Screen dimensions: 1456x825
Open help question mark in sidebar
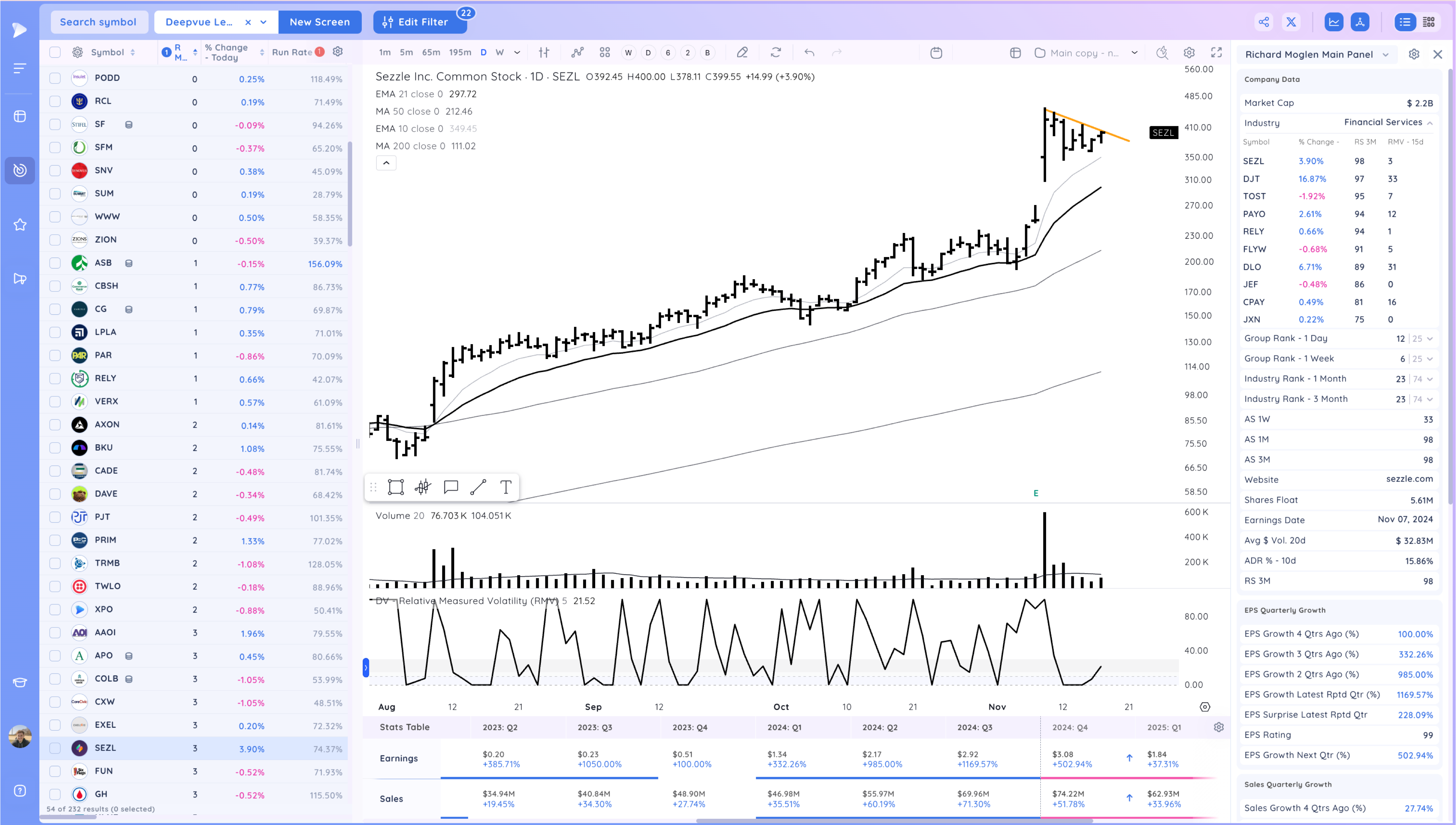(x=20, y=790)
